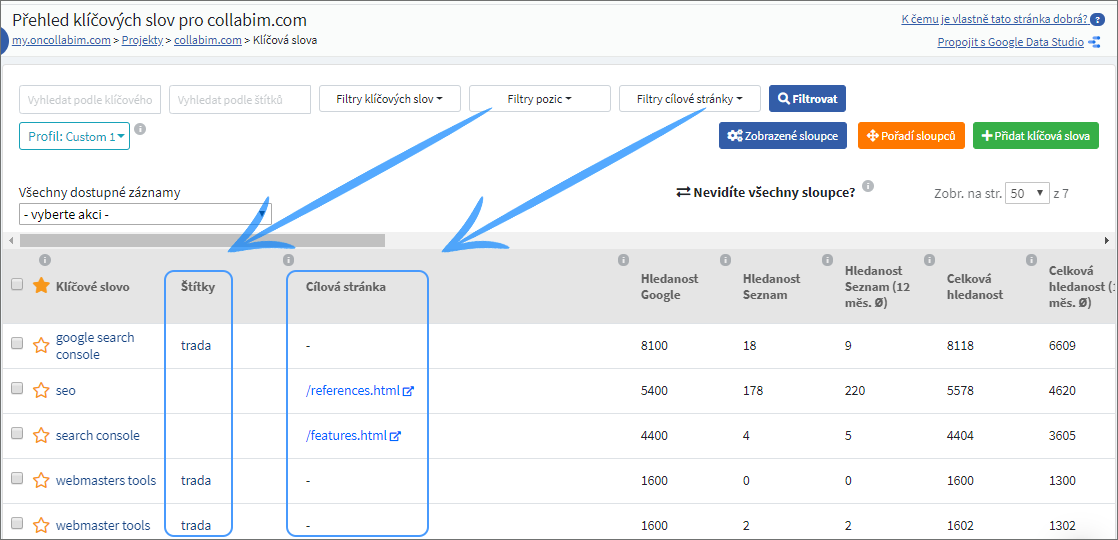Sort by 'Klíčové slovo' column header
Viewport: 1118px width, 540px height.
[x=93, y=287]
